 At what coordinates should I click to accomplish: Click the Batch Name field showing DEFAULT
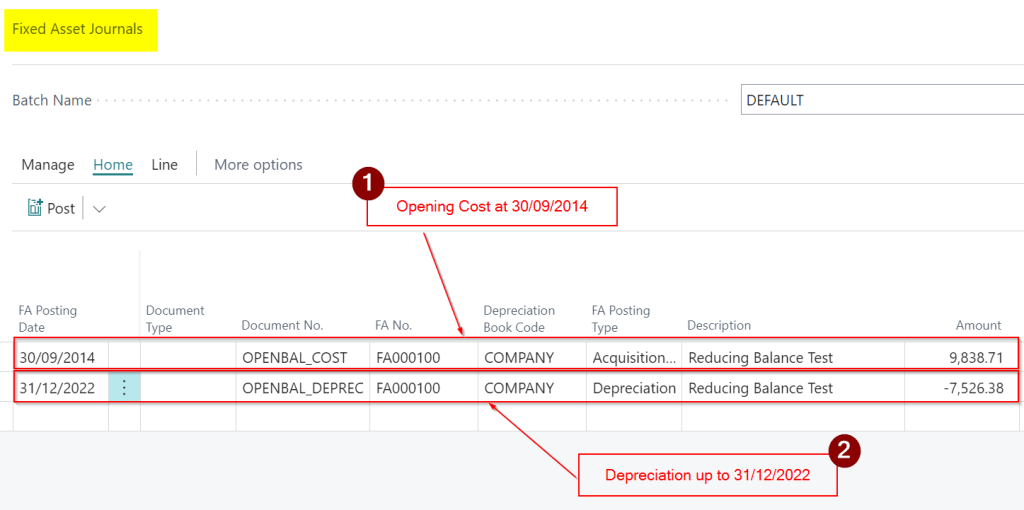pyautogui.click(x=880, y=100)
